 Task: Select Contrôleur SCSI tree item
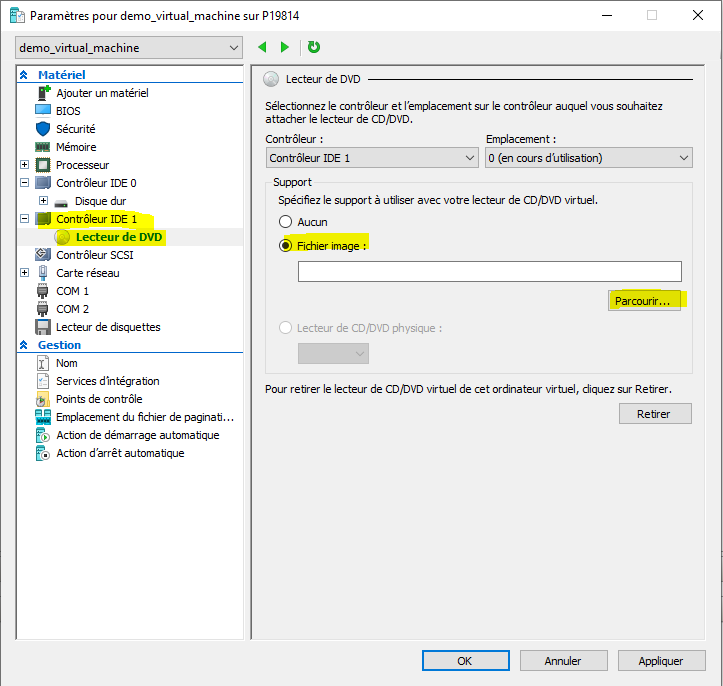pos(95,255)
